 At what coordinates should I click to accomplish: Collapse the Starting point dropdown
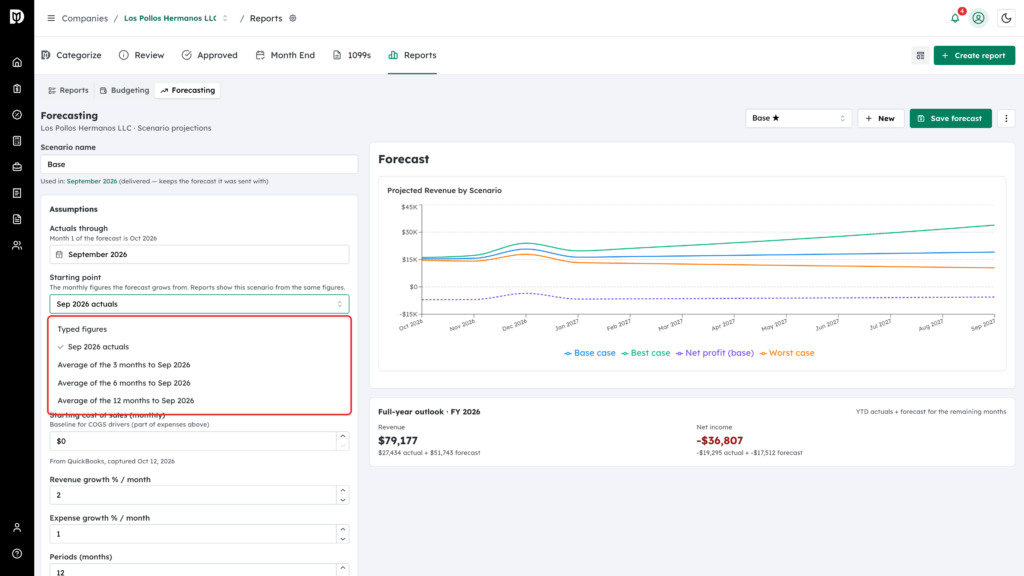tap(199, 304)
